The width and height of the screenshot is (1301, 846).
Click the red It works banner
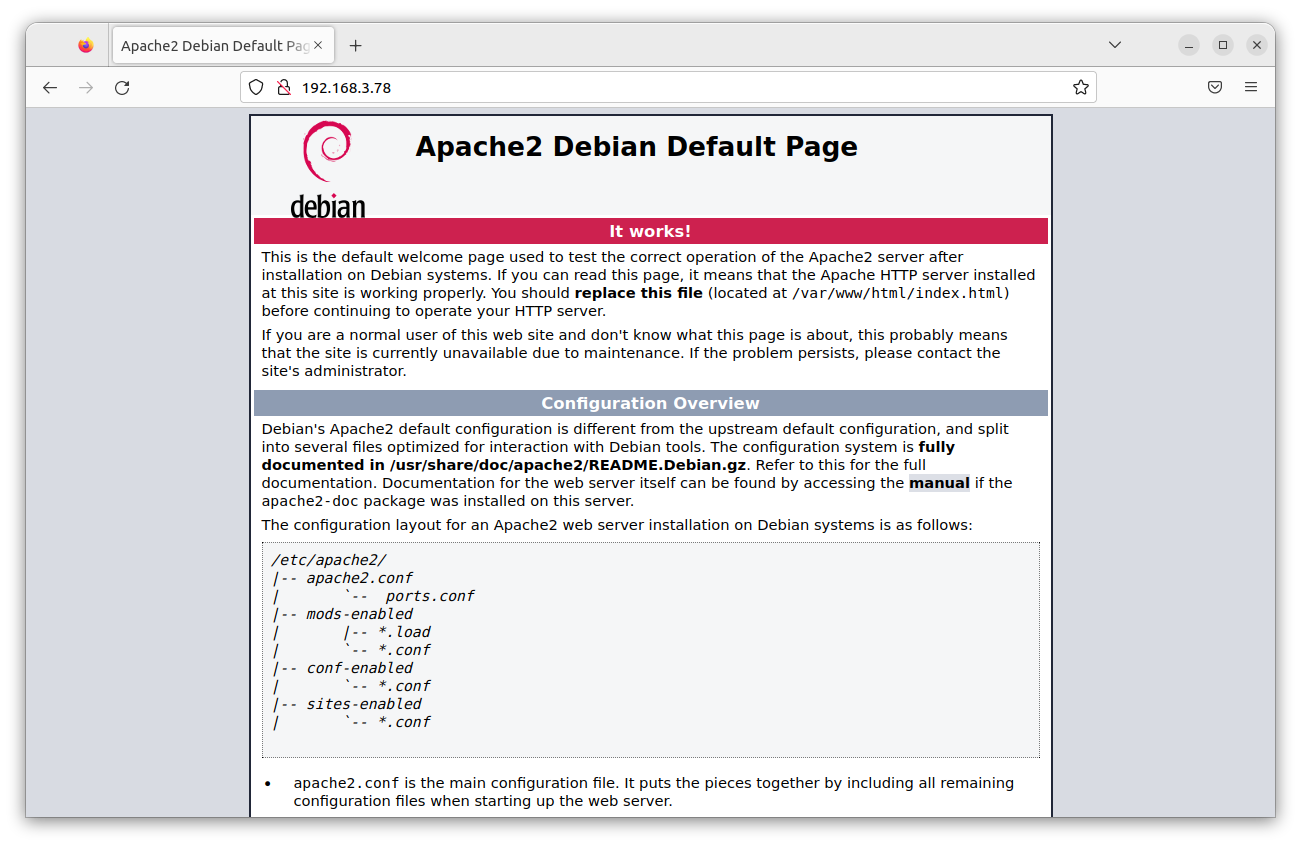point(650,230)
